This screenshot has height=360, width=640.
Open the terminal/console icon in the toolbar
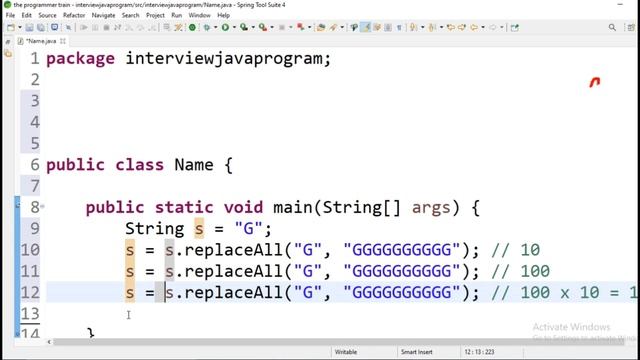54,27
